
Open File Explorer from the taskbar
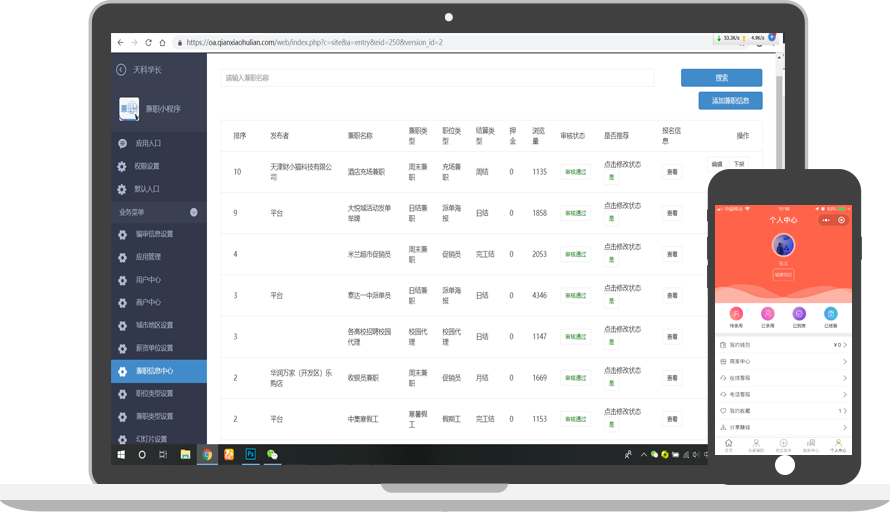185,455
